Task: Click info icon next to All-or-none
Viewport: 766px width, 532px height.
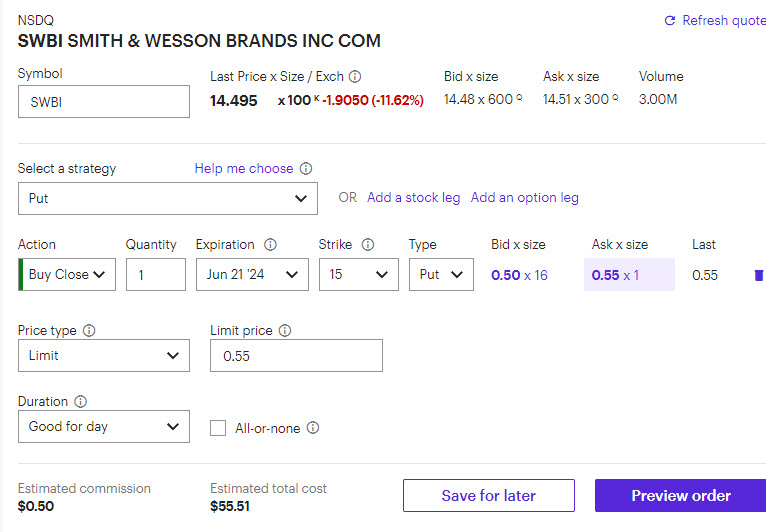Action: point(313,428)
